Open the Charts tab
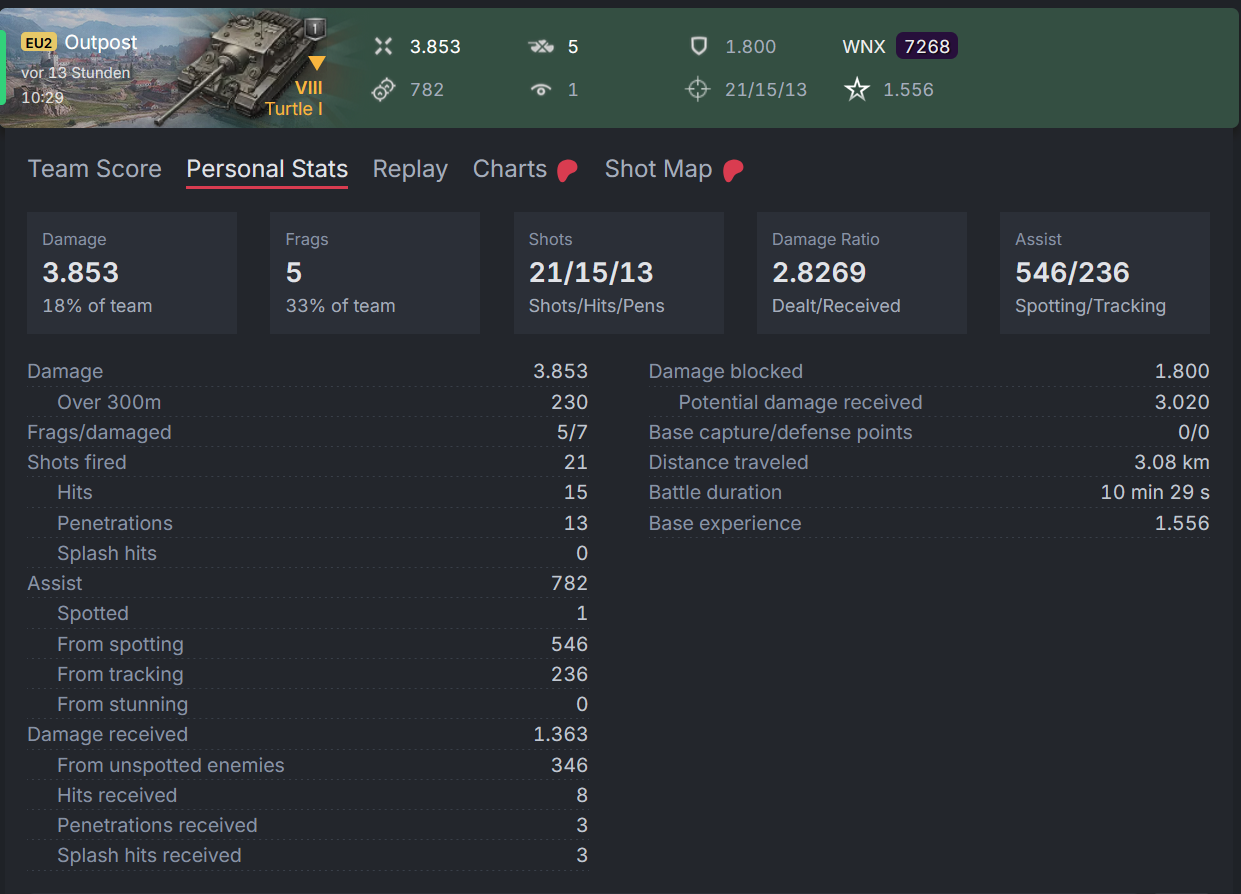Viewport: 1241px width, 894px height. pyautogui.click(x=510, y=169)
